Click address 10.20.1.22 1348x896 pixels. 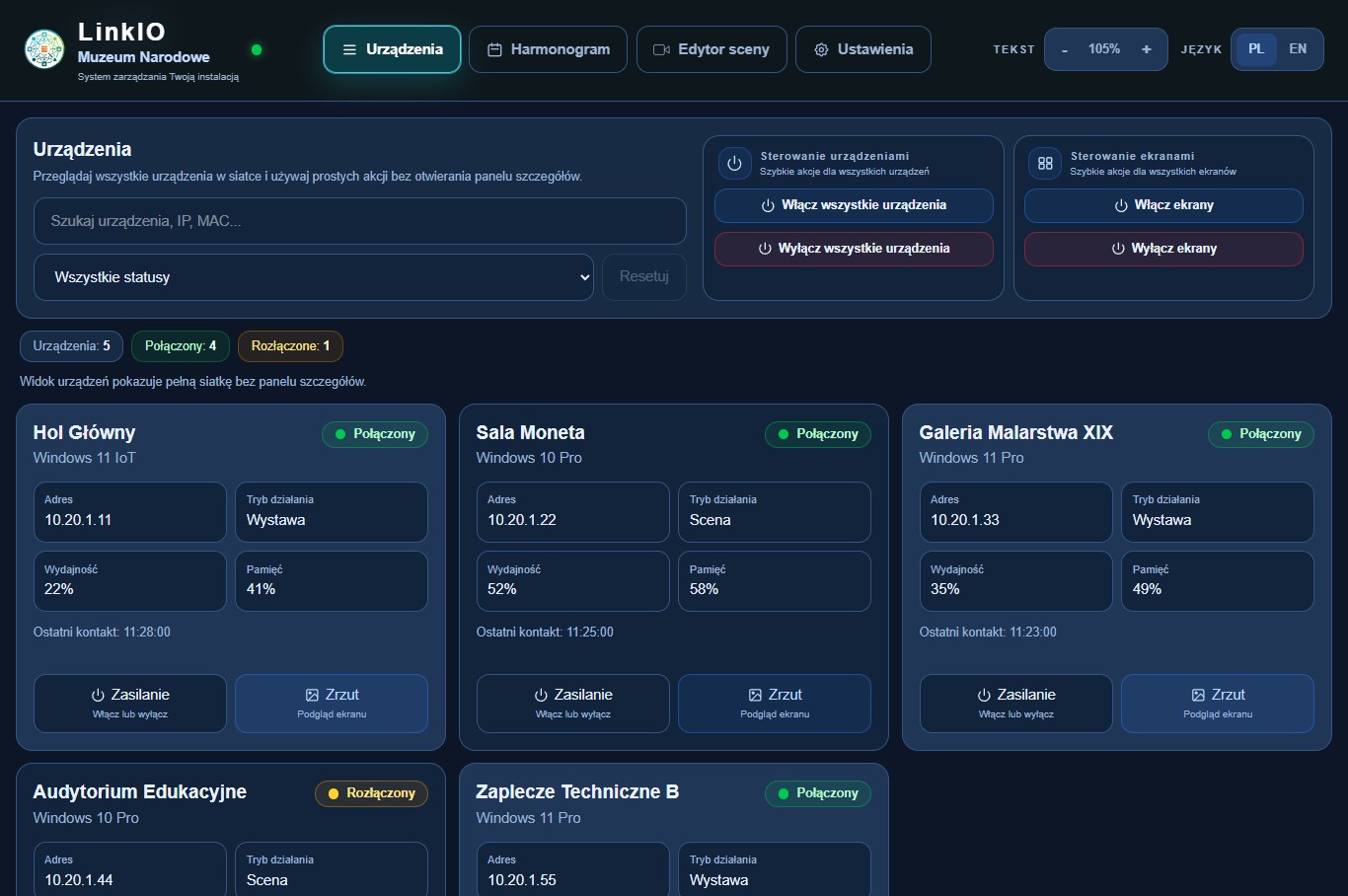(x=522, y=520)
